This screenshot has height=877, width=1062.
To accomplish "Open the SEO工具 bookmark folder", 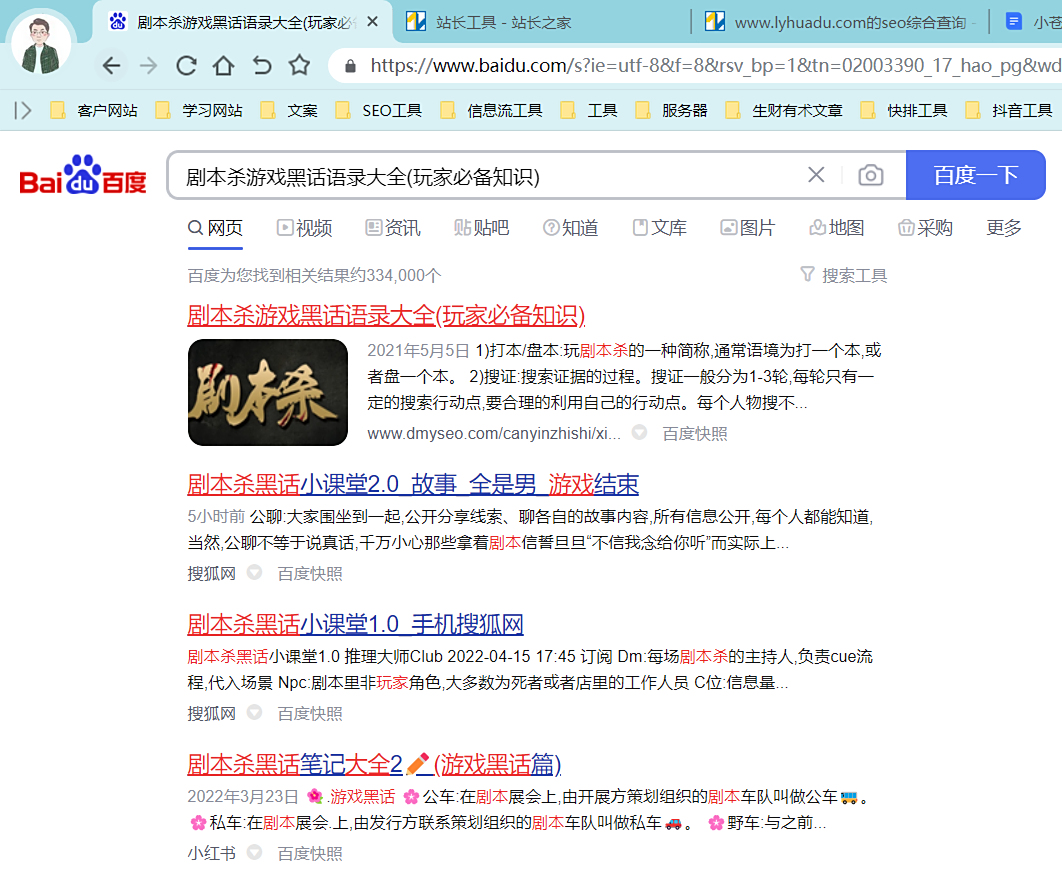I will [379, 110].
